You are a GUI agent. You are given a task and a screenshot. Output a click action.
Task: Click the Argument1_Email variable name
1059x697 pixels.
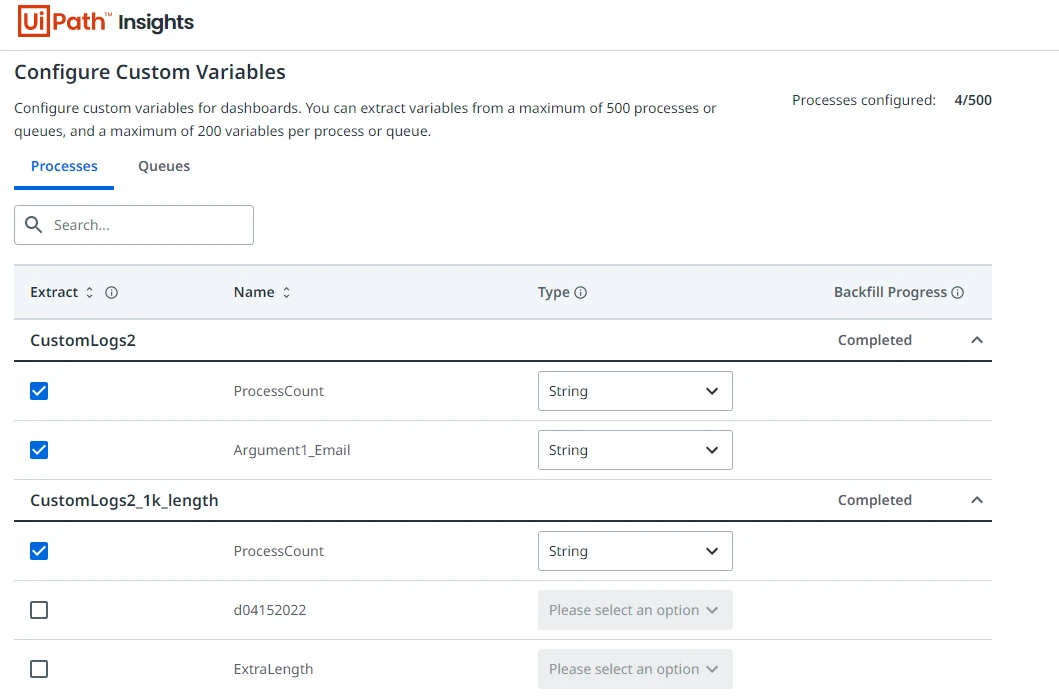coord(292,450)
